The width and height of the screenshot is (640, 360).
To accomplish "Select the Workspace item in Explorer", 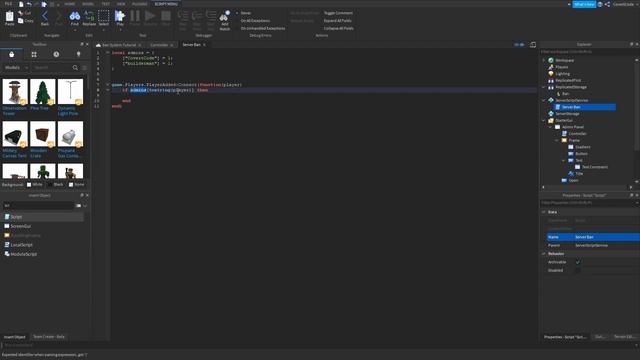I will pyautogui.click(x=564, y=60).
